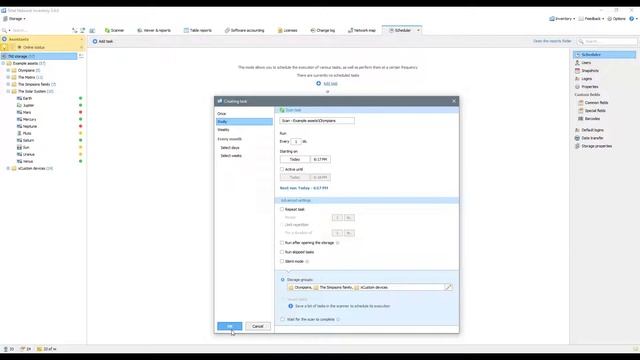640x360 pixels.
Task: Choose Select weeks under Every month
Action: coord(231,156)
